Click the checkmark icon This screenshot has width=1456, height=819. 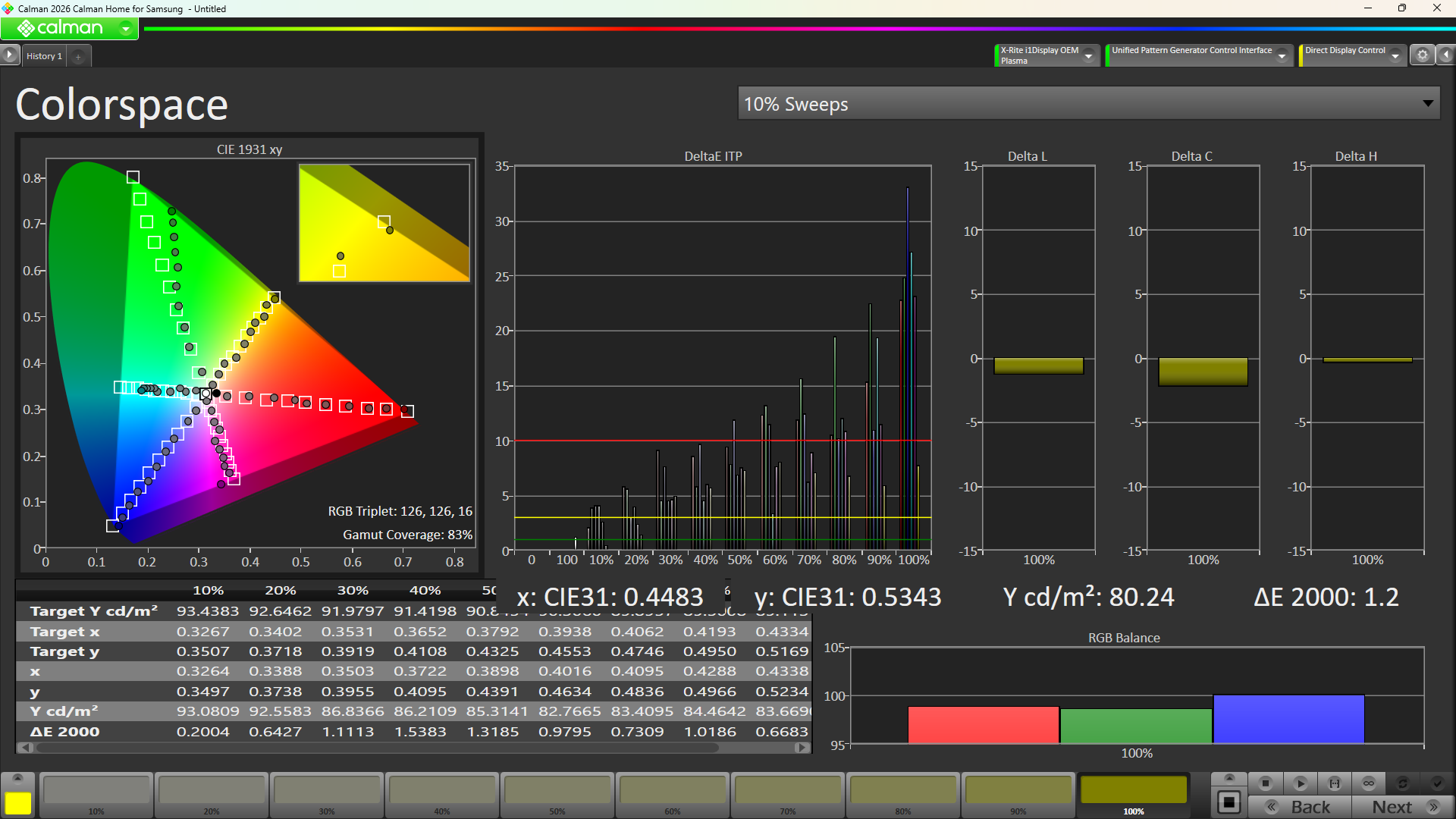coord(1437,783)
